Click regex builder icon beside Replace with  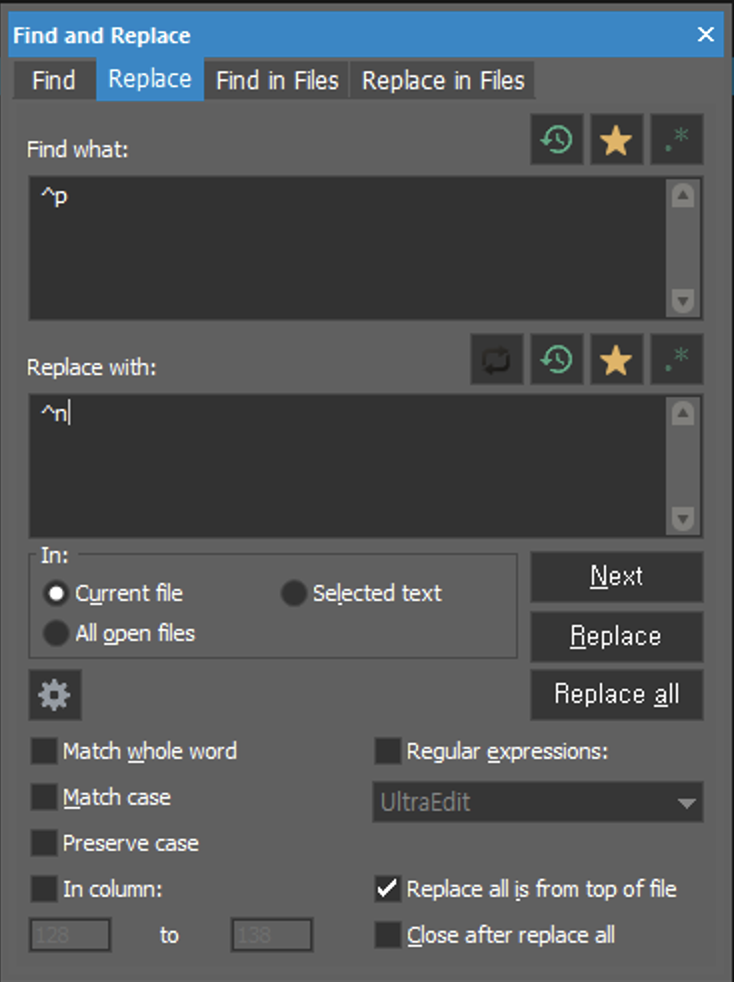[x=677, y=360]
